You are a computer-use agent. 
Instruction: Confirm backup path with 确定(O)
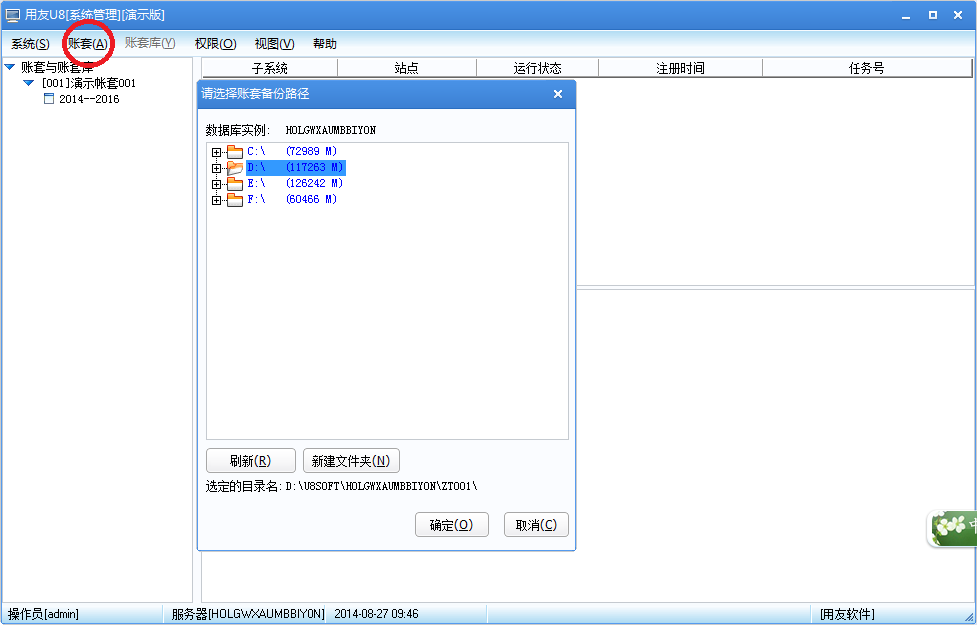(x=452, y=525)
